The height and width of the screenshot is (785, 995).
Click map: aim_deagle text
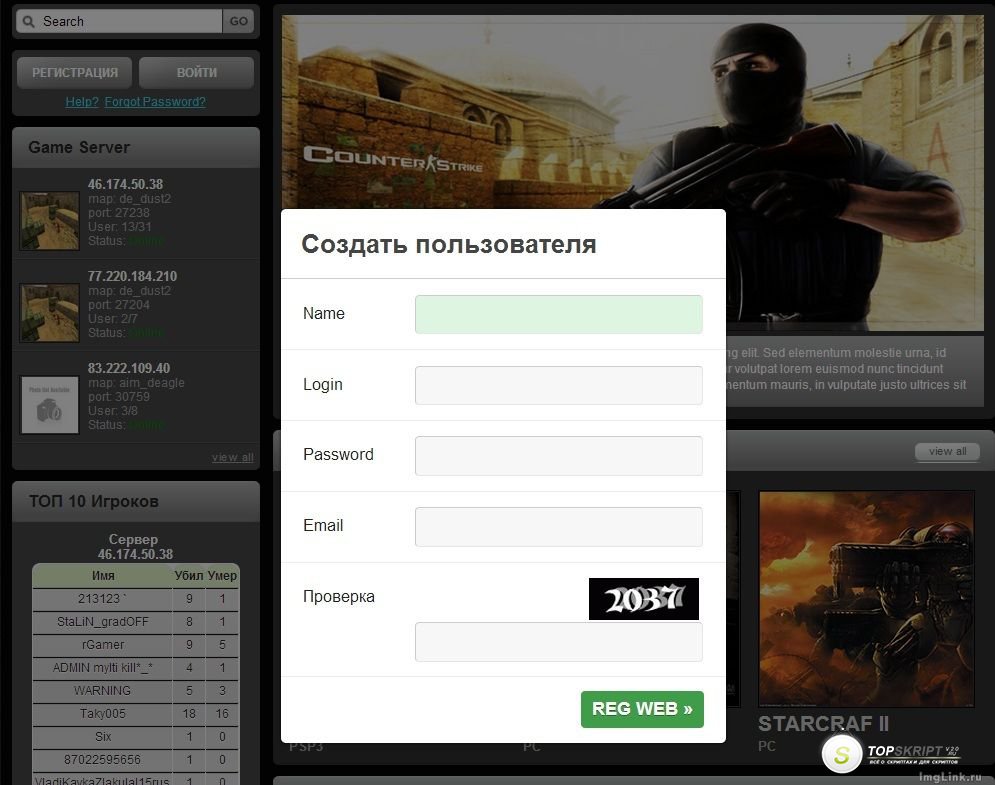pos(136,383)
